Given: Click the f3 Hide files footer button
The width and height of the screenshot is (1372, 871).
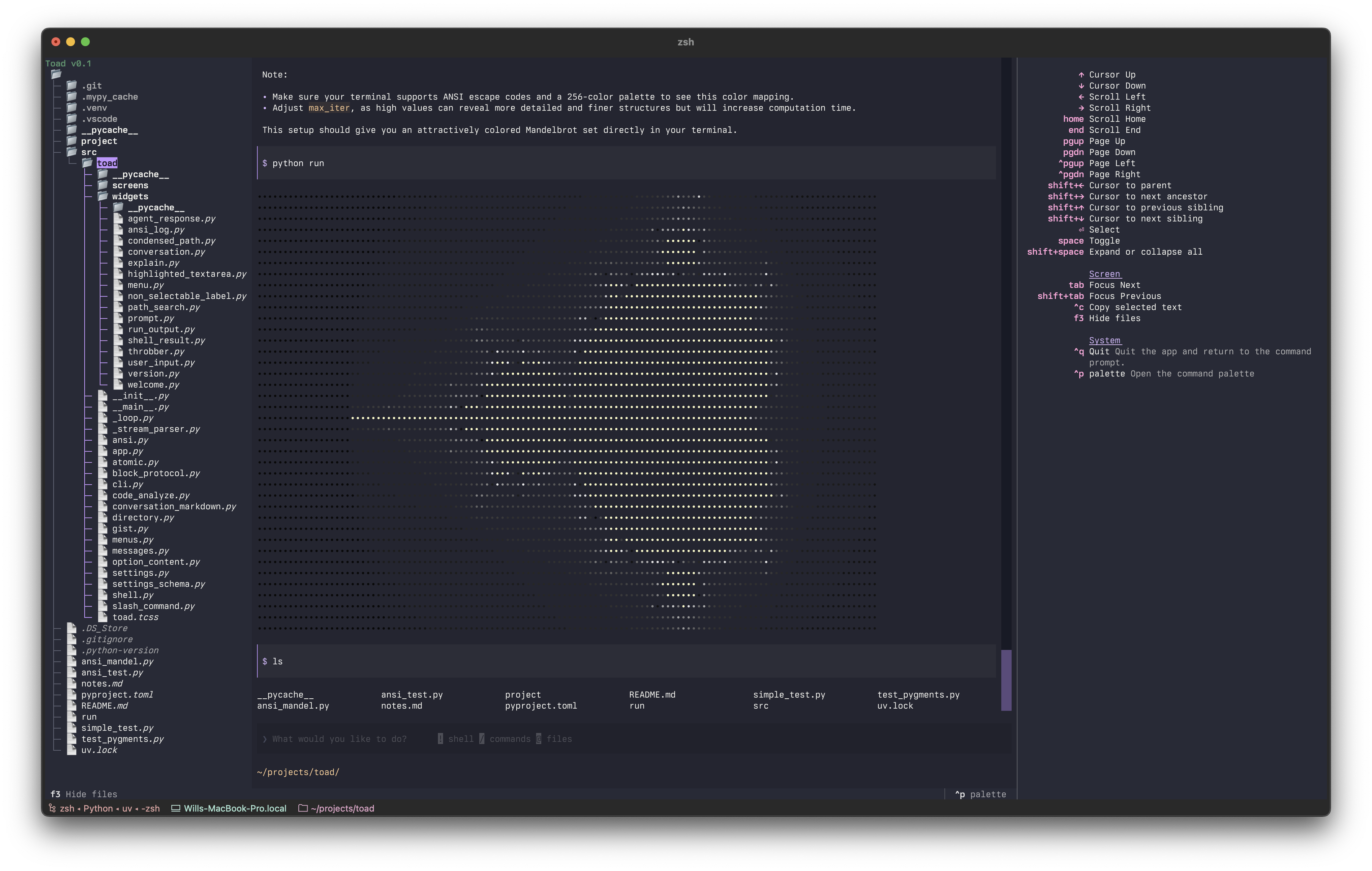Looking at the screenshot, I should pos(84,794).
